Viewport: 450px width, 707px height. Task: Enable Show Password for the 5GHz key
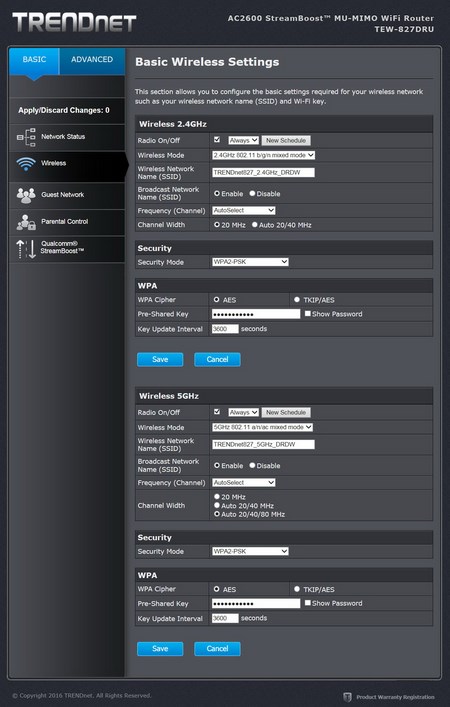tap(308, 603)
